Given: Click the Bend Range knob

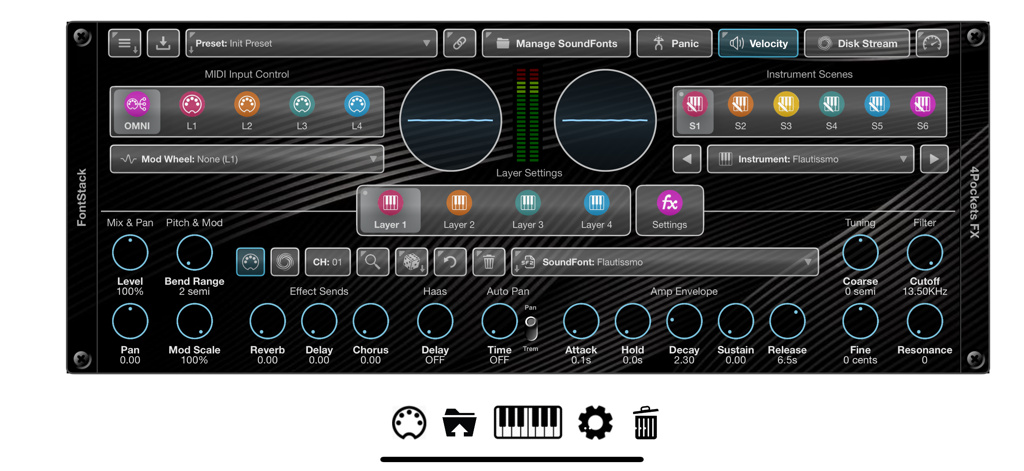Looking at the screenshot, I should (x=195, y=253).
